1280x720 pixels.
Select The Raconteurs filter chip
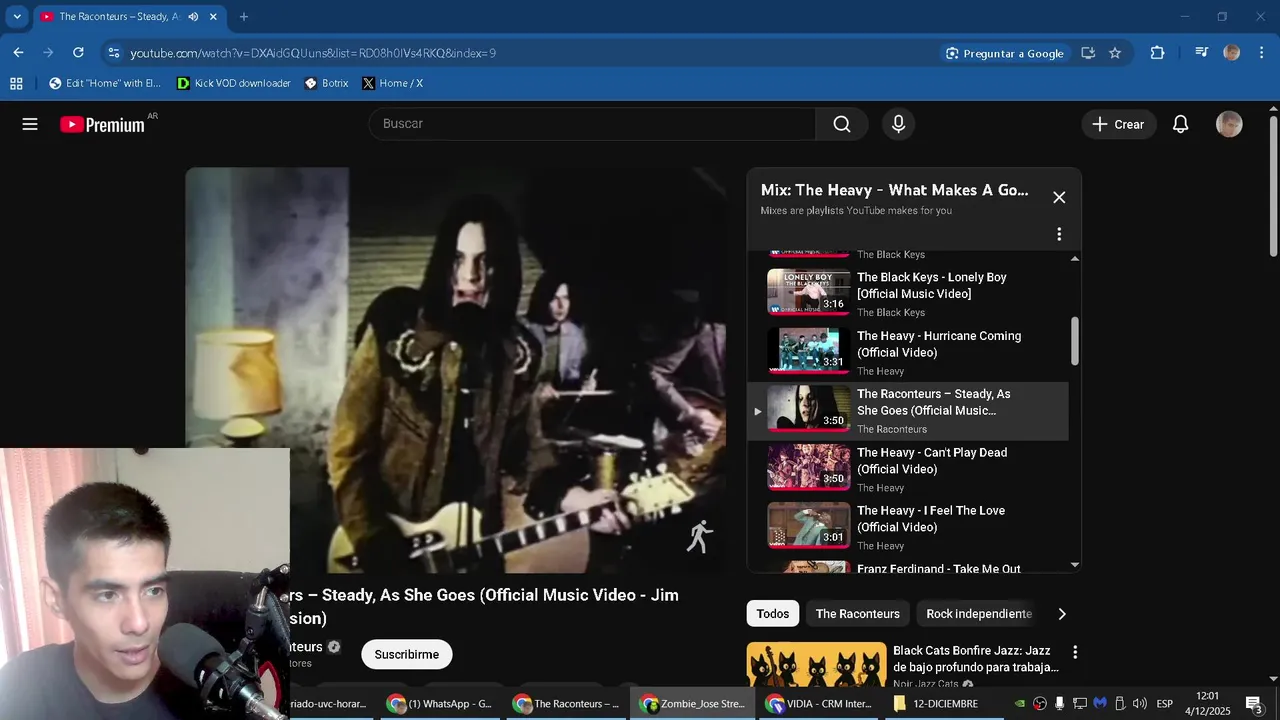858,614
